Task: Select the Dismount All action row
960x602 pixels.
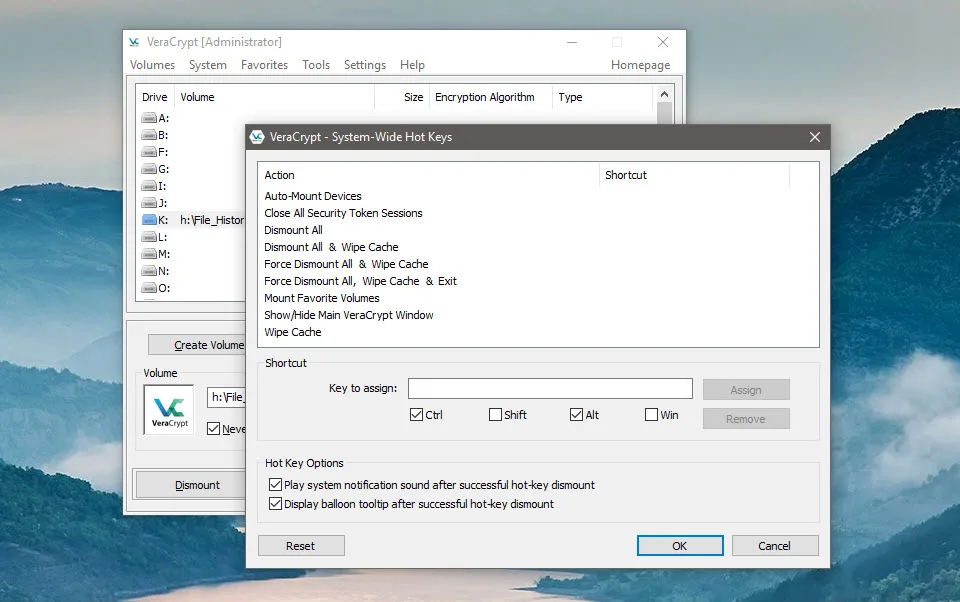Action: click(x=293, y=230)
